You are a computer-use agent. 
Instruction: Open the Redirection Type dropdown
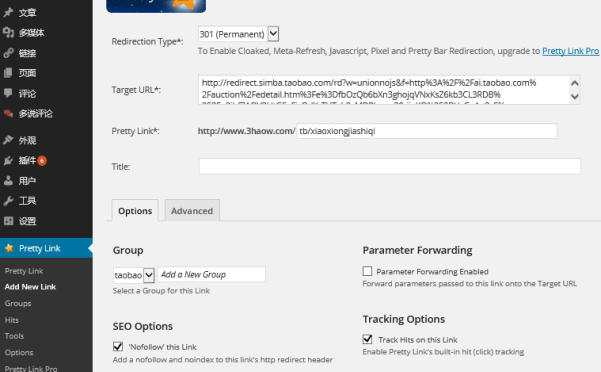coord(238,34)
